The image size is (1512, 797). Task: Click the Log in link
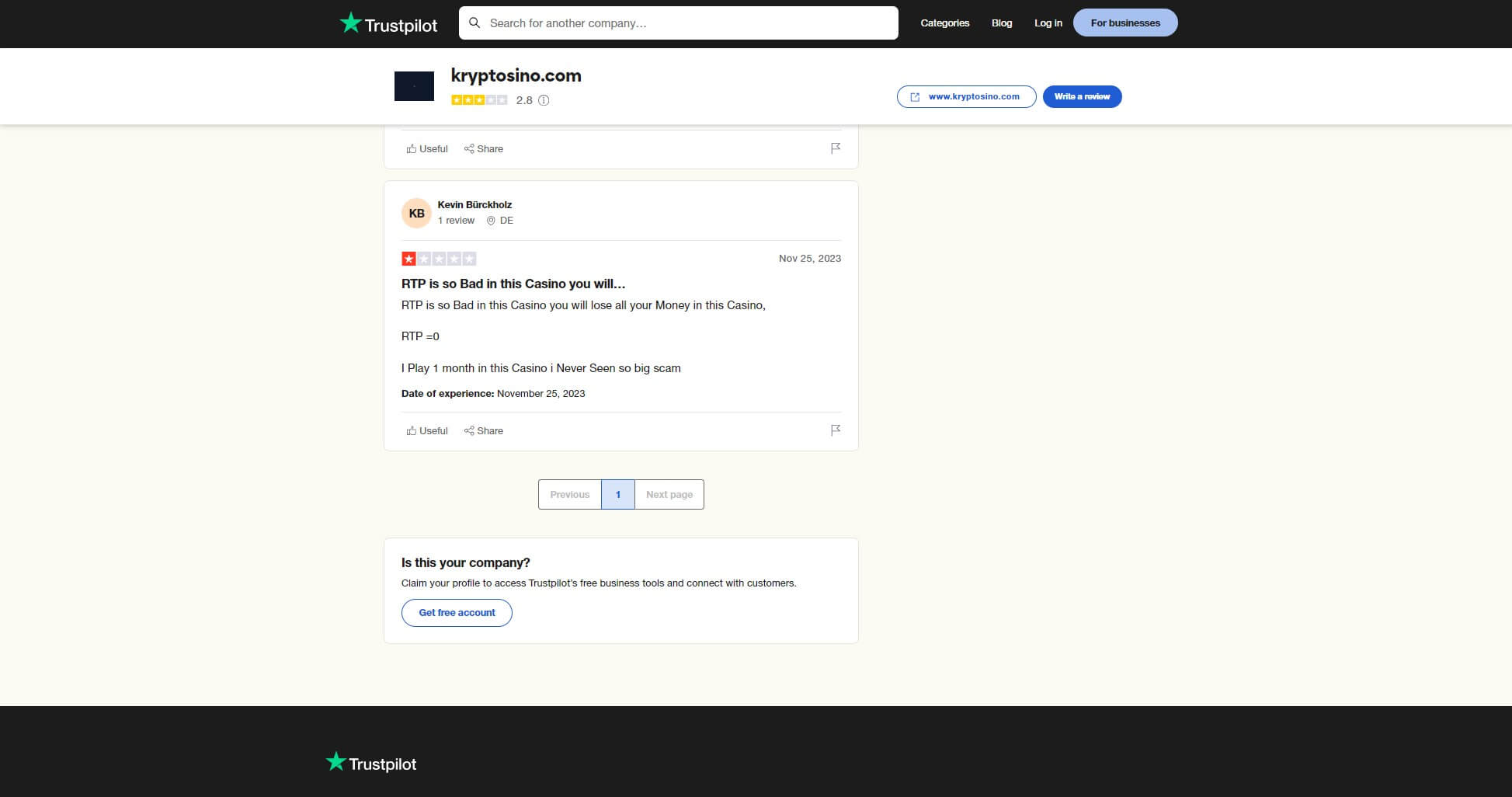1048,23
